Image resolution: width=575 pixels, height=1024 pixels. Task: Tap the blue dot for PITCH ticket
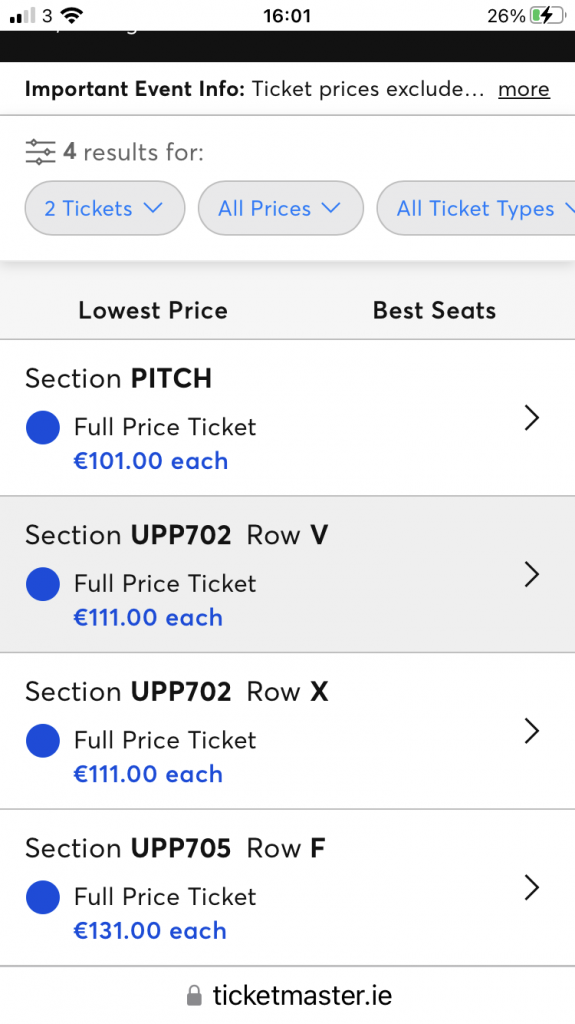[x=43, y=427]
